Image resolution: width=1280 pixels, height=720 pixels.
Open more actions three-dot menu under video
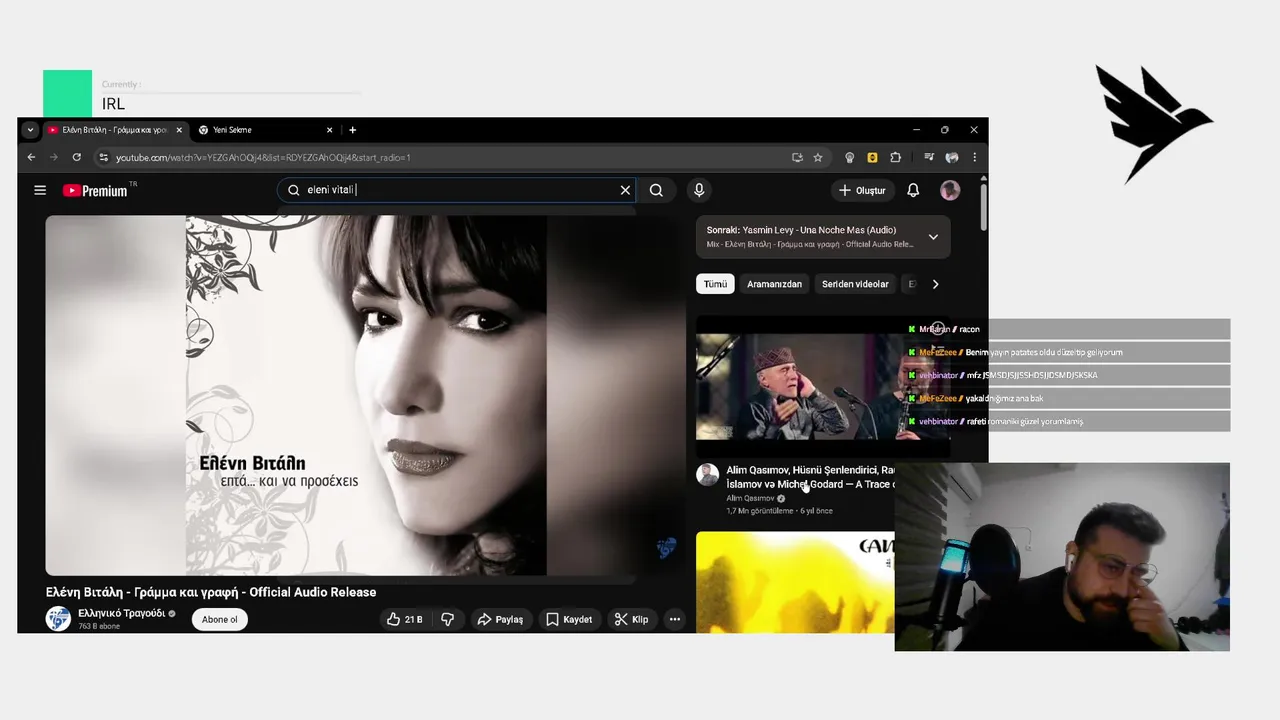pos(675,619)
